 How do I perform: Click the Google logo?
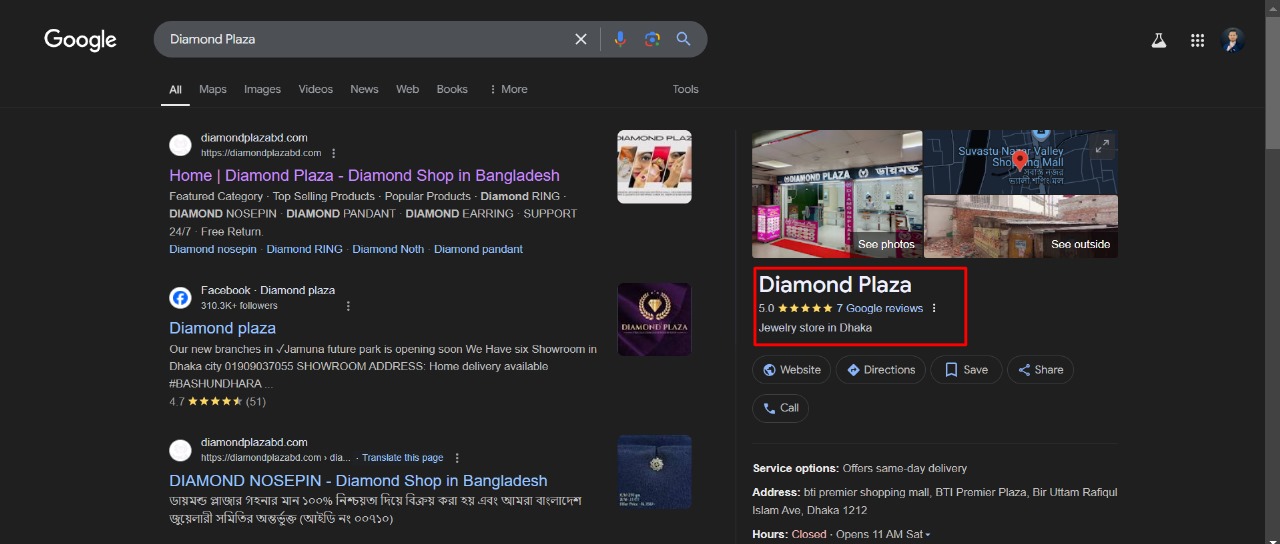[x=80, y=40]
